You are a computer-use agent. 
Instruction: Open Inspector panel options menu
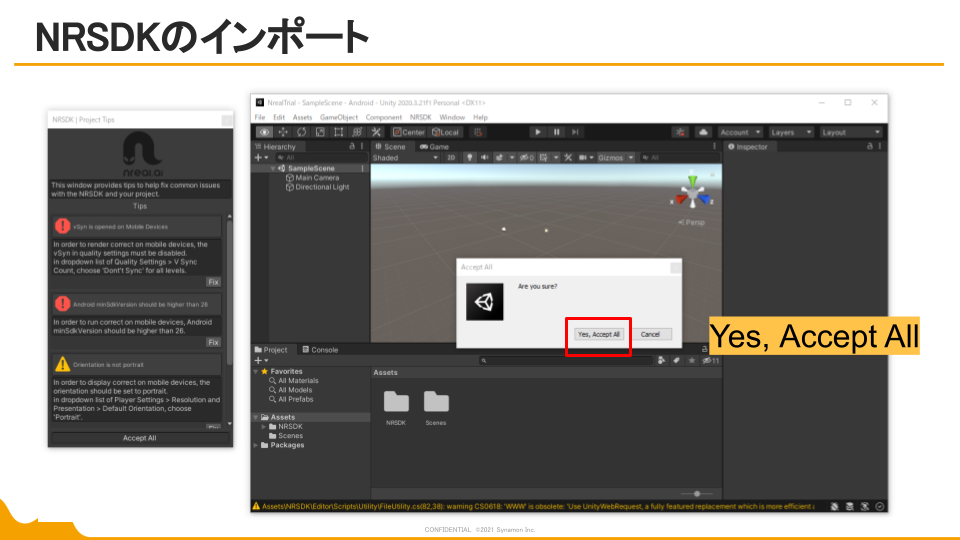(880, 146)
